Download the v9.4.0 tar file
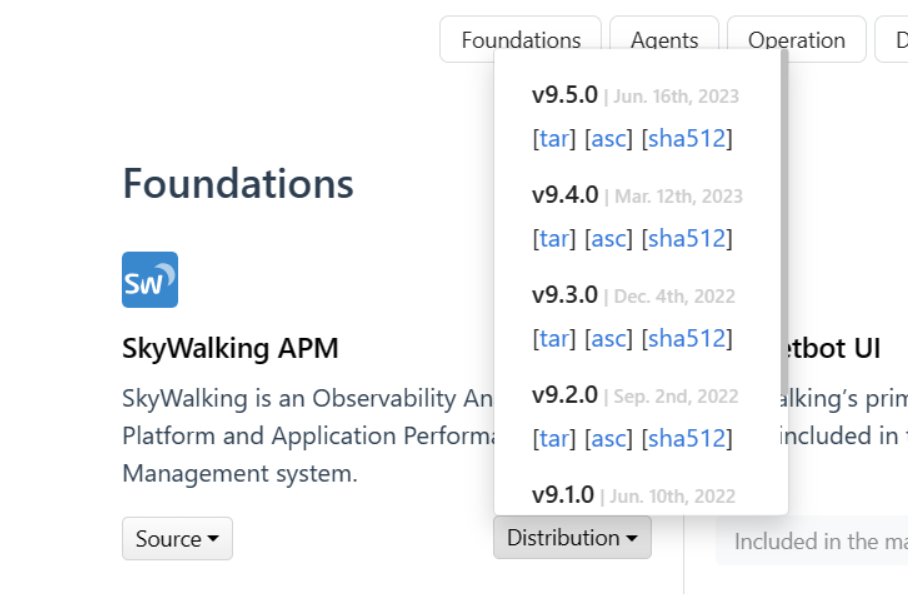The height and width of the screenshot is (604, 908). click(x=554, y=239)
